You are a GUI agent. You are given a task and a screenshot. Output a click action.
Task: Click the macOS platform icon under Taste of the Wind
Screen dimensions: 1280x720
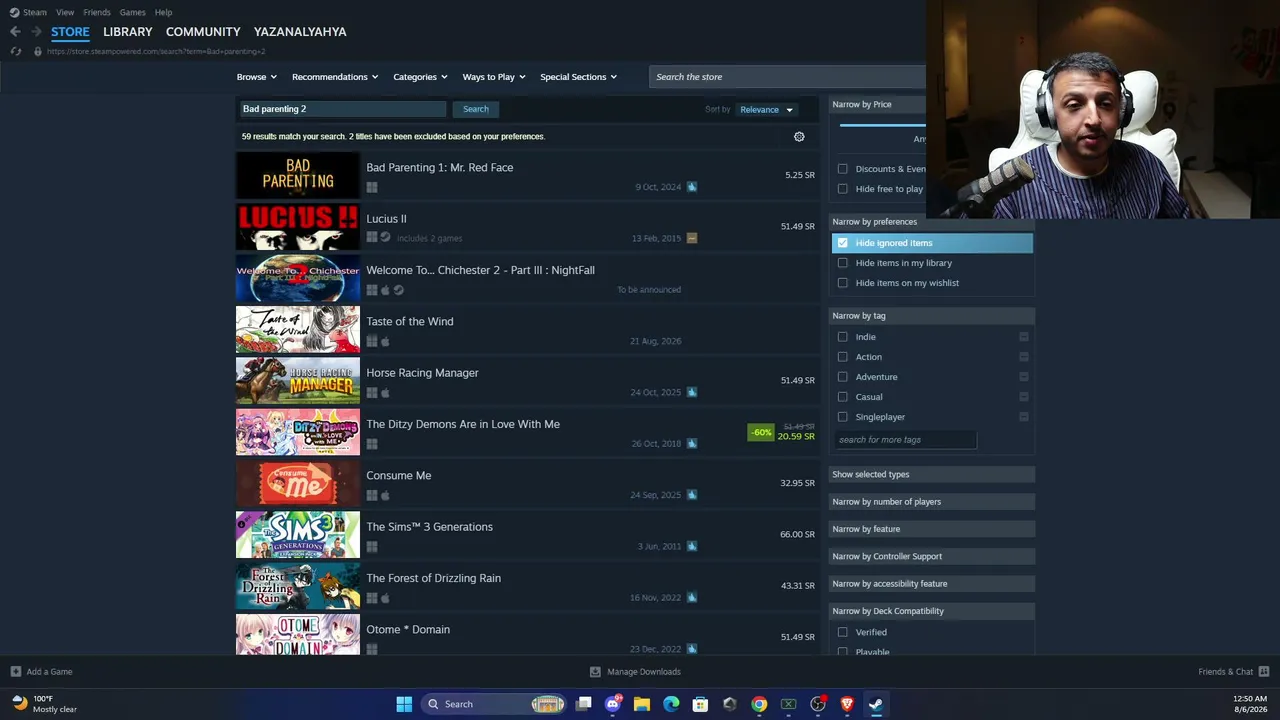pos(385,341)
